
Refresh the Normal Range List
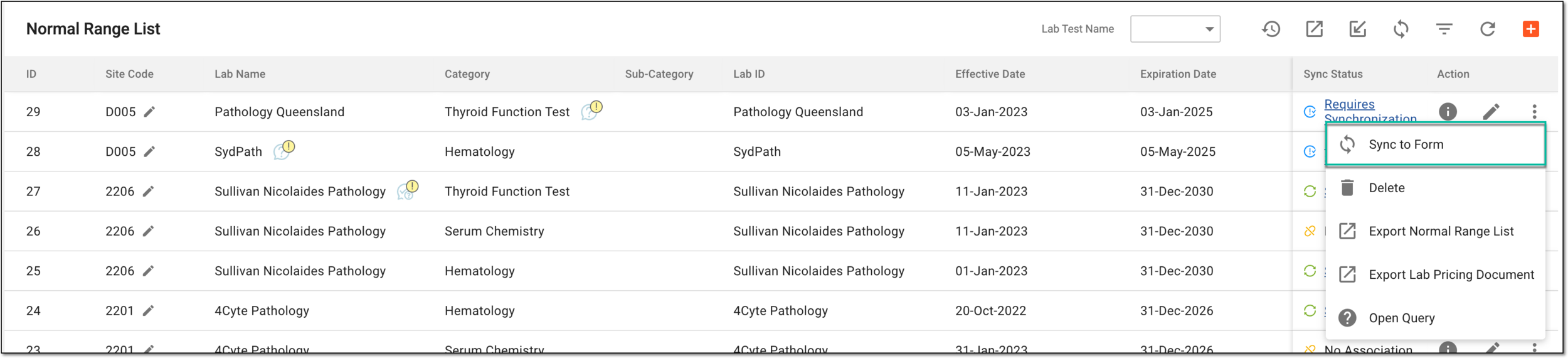point(1487,29)
